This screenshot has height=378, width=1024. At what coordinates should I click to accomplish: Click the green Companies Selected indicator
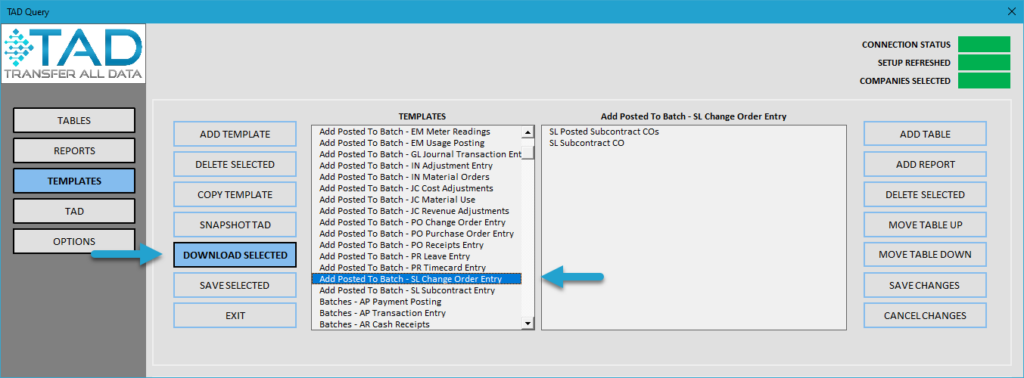(x=984, y=81)
